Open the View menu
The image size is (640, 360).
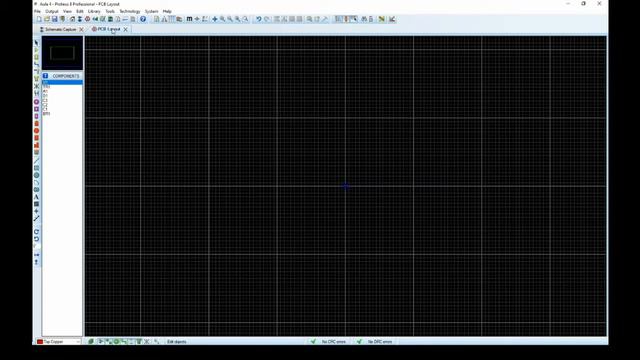click(x=67, y=11)
